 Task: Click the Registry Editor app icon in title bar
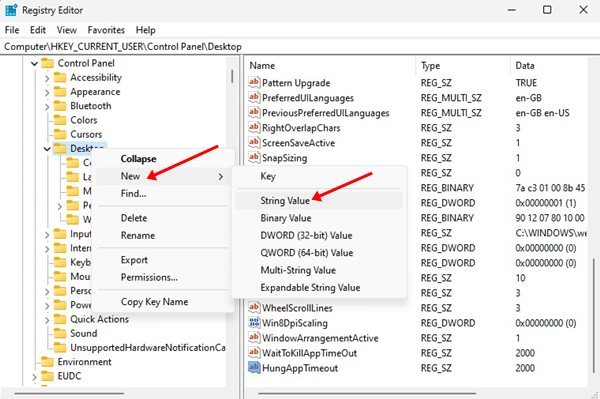(11, 10)
